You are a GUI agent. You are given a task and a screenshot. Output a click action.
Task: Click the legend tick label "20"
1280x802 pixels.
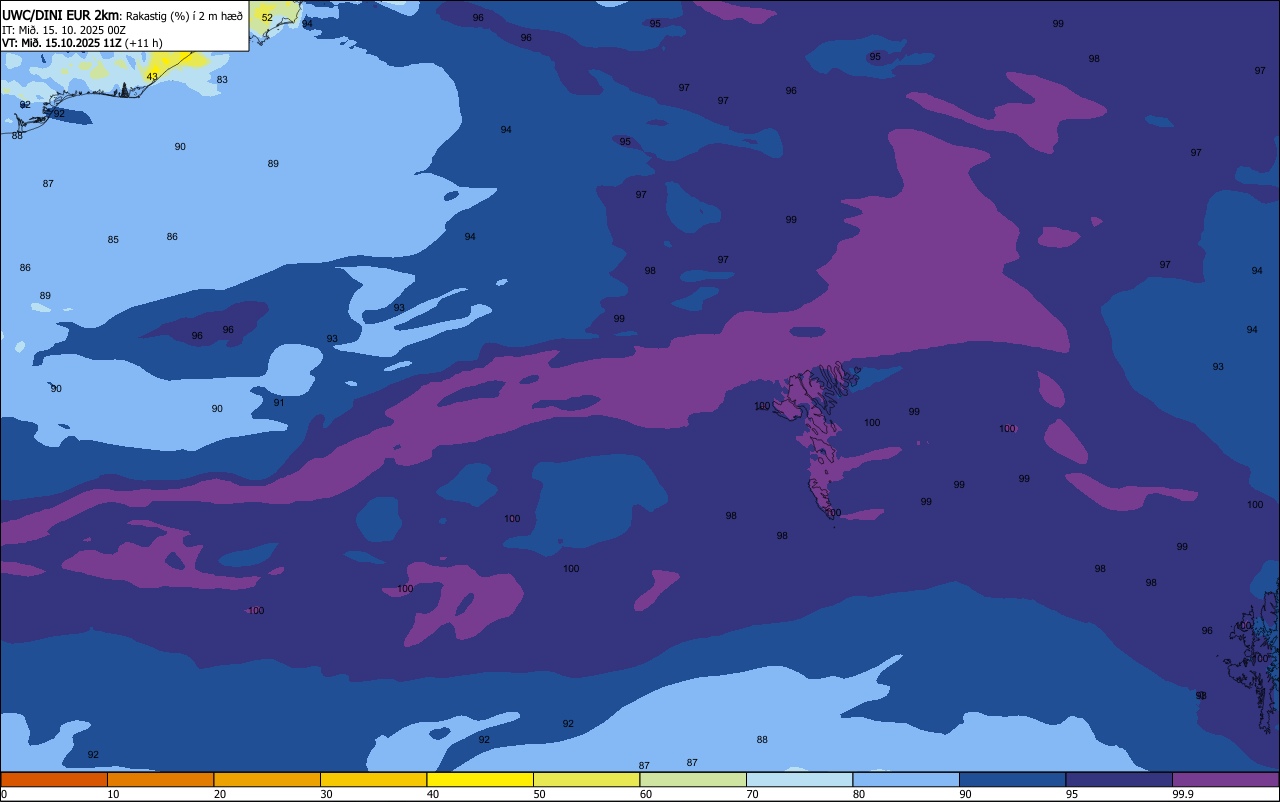point(220,794)
